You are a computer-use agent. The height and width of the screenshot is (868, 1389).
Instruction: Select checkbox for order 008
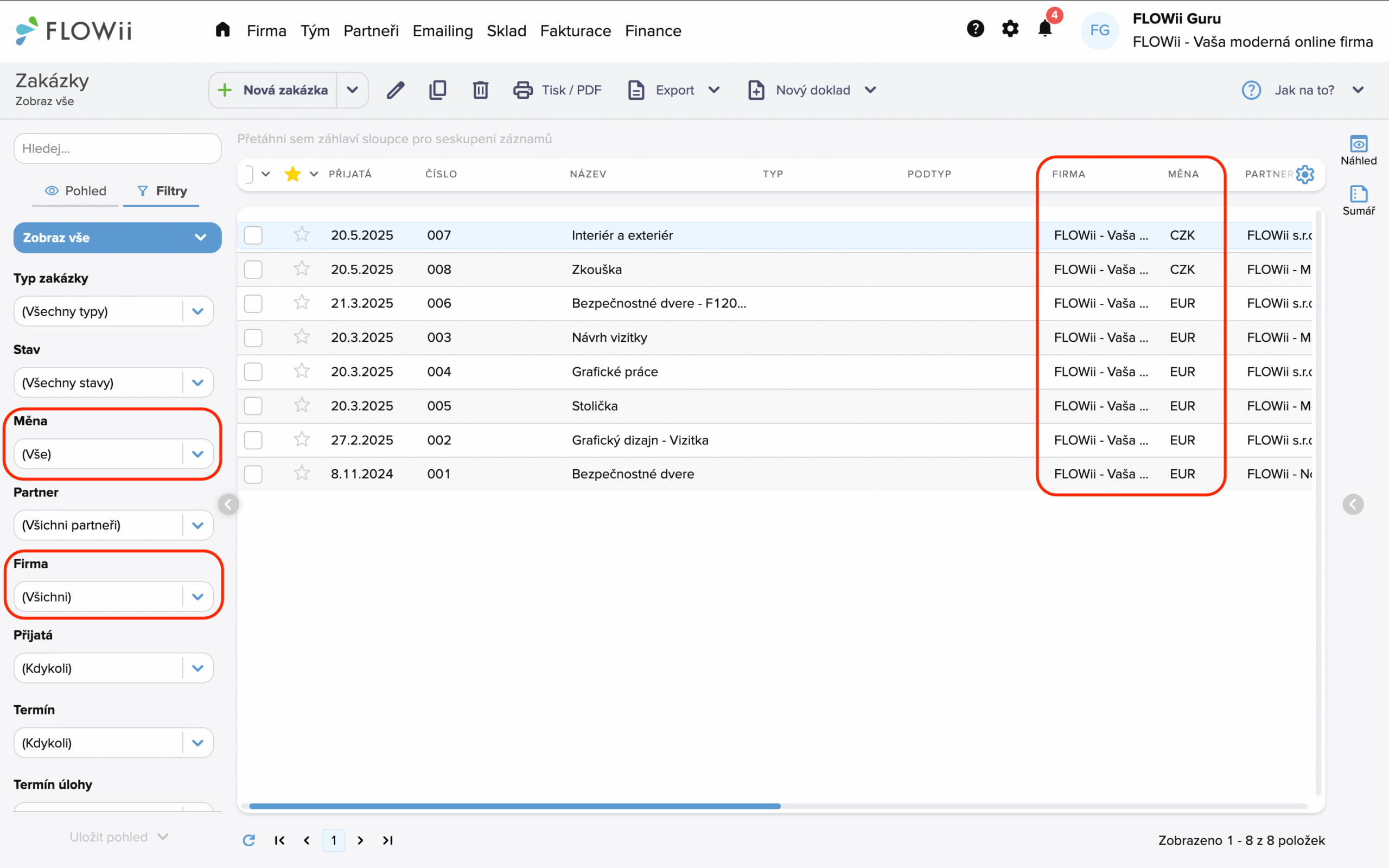tap(253, 269)
